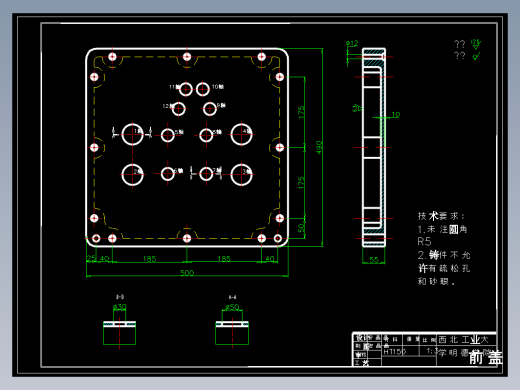Select the 185 dimension right of center hole

(x=224, y=259)
